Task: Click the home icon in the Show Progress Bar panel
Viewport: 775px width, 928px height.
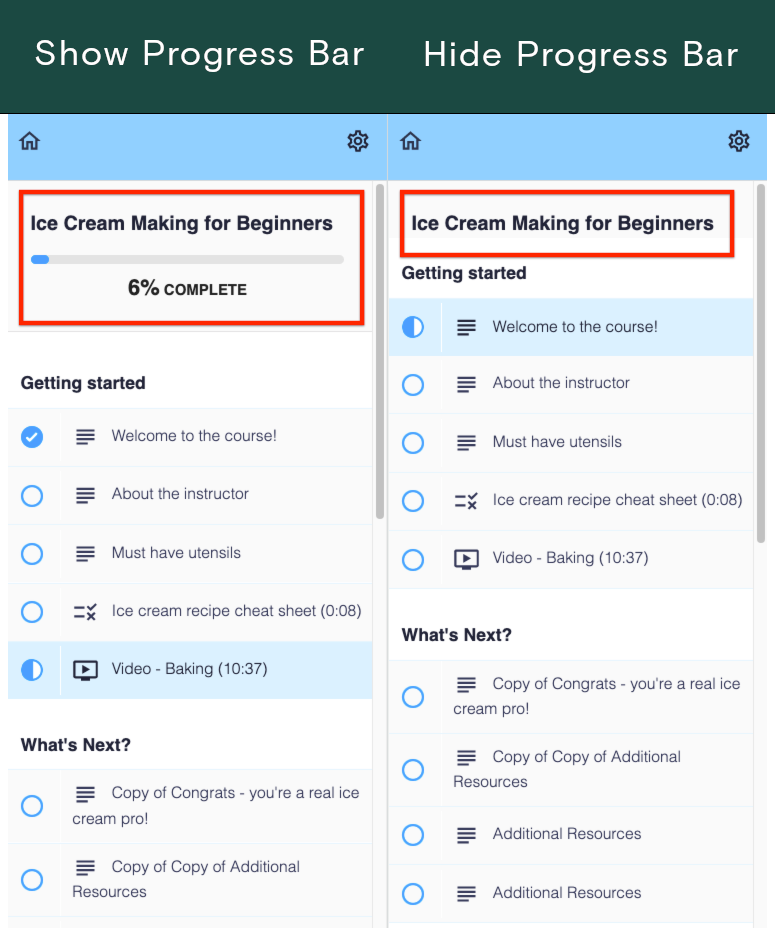Action: tap(30, 141)
